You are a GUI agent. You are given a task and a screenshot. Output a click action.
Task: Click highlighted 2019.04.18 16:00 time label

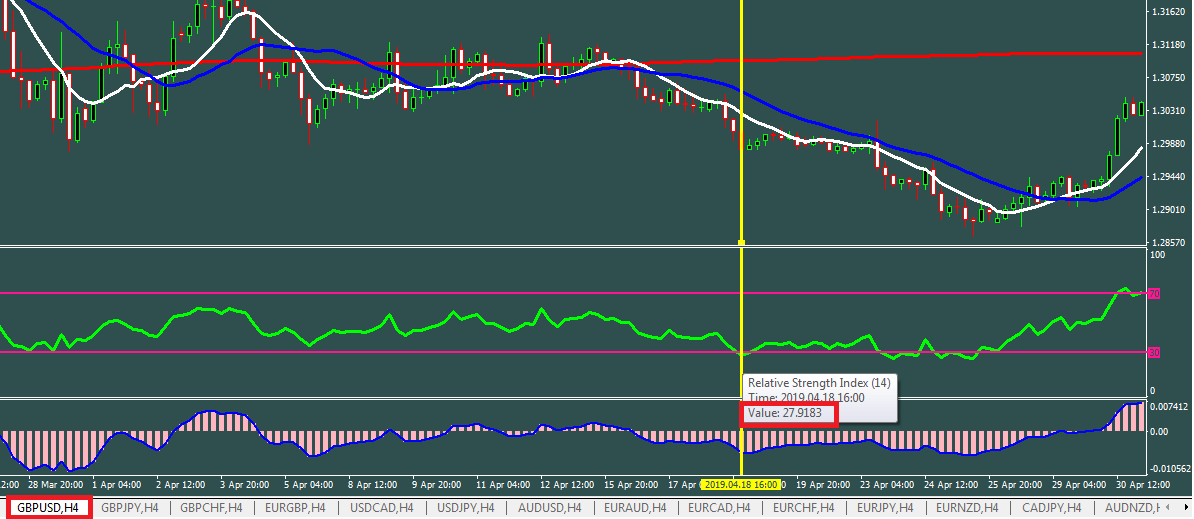[x=741, y=484]
